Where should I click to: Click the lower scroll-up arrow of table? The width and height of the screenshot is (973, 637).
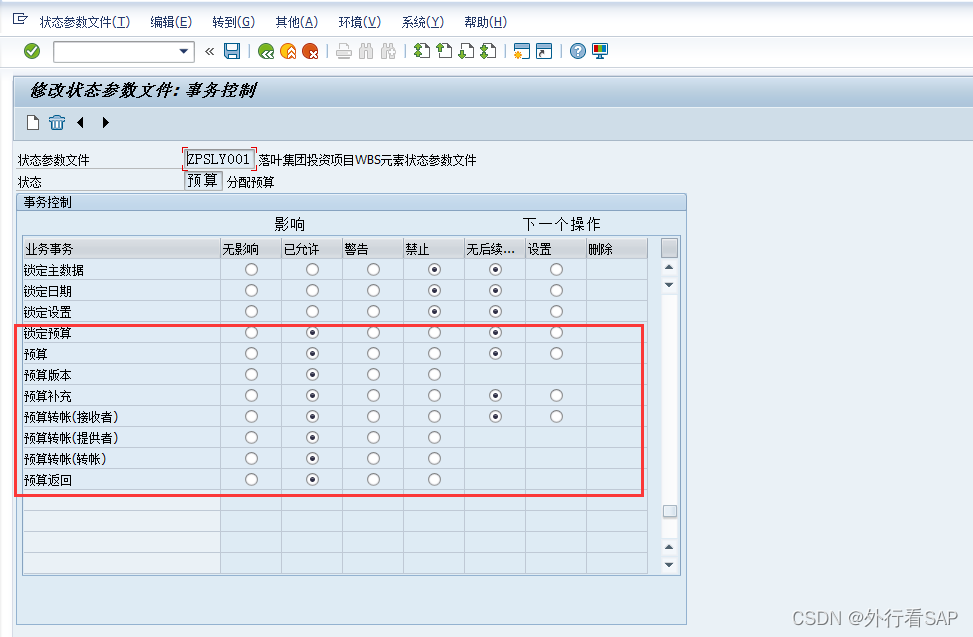click(x=669, y=547)
